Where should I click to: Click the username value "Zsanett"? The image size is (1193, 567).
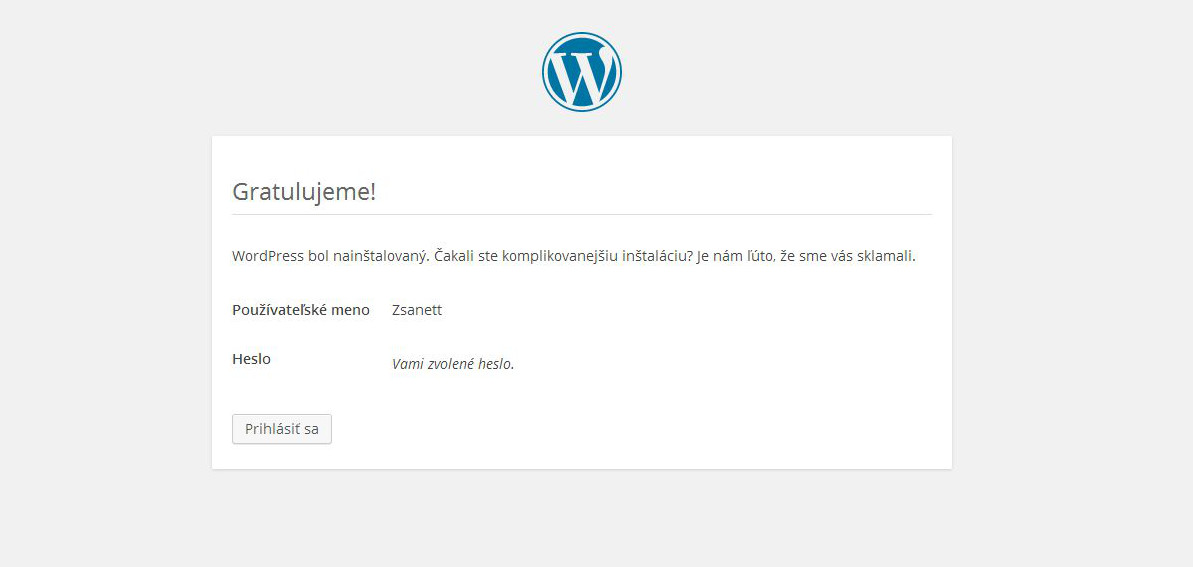[417, 311]
